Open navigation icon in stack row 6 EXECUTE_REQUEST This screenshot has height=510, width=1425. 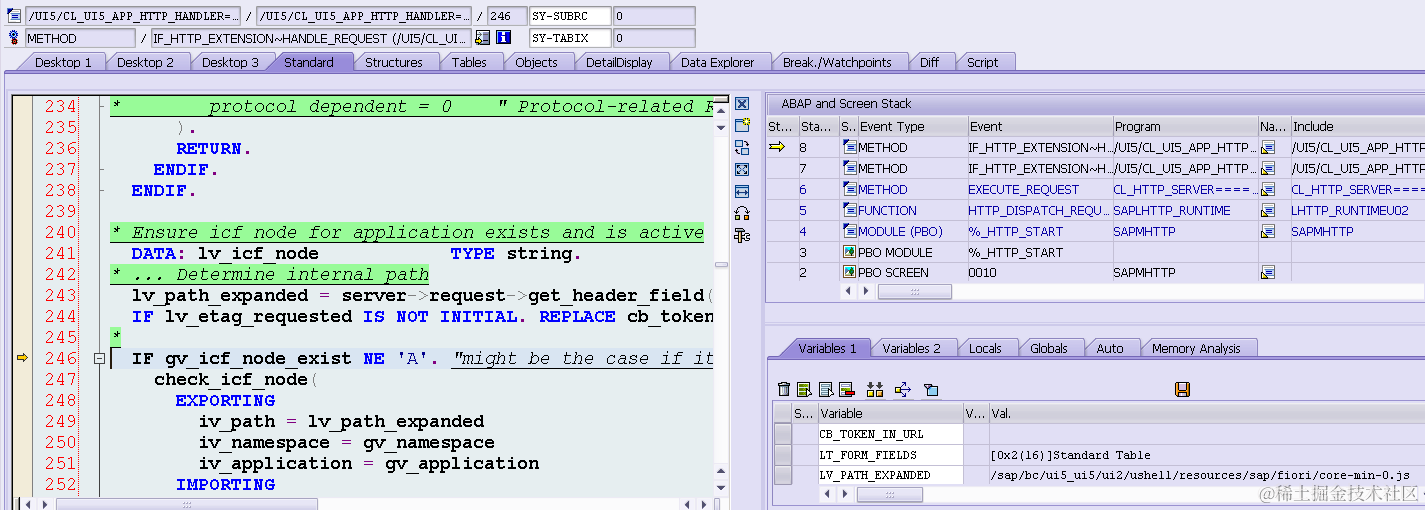click(1269, 189)
